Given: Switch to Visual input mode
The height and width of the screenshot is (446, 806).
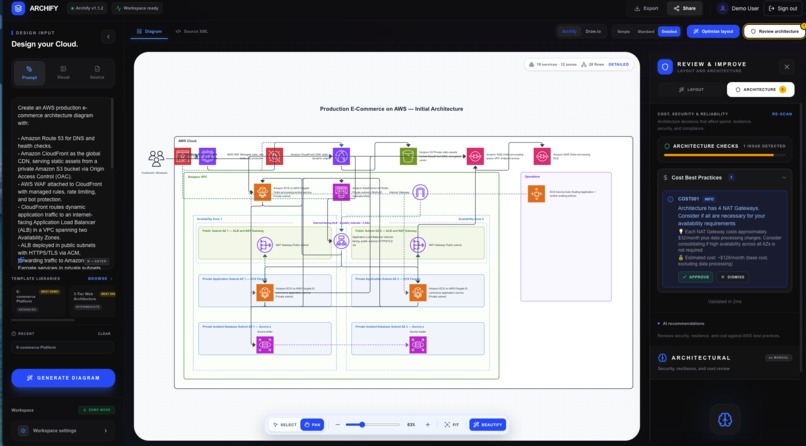Looking at the screenshot, I should tap(63, 72).
